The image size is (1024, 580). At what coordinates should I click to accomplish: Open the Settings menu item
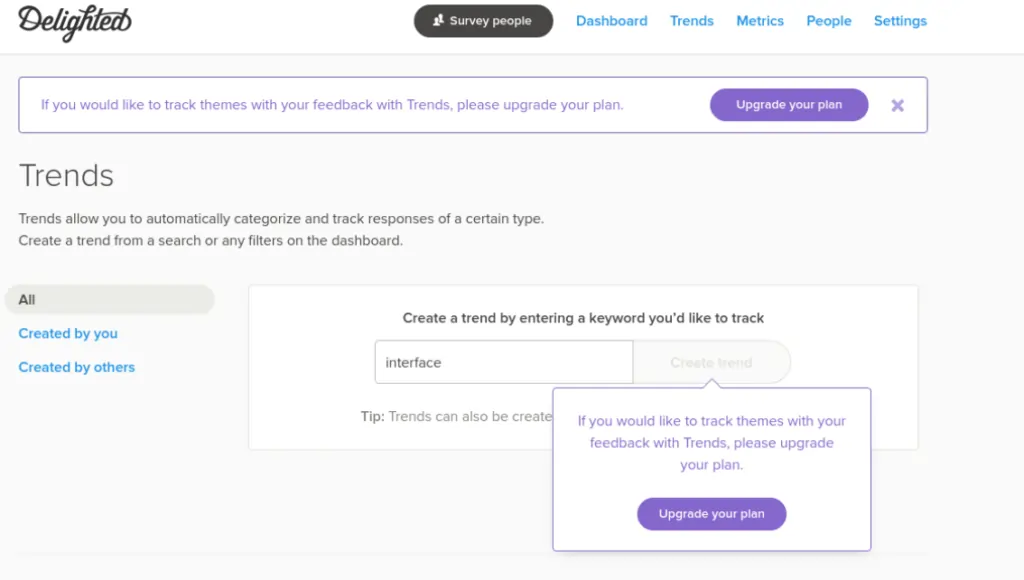pyautogui.click(x=900, y=21)
